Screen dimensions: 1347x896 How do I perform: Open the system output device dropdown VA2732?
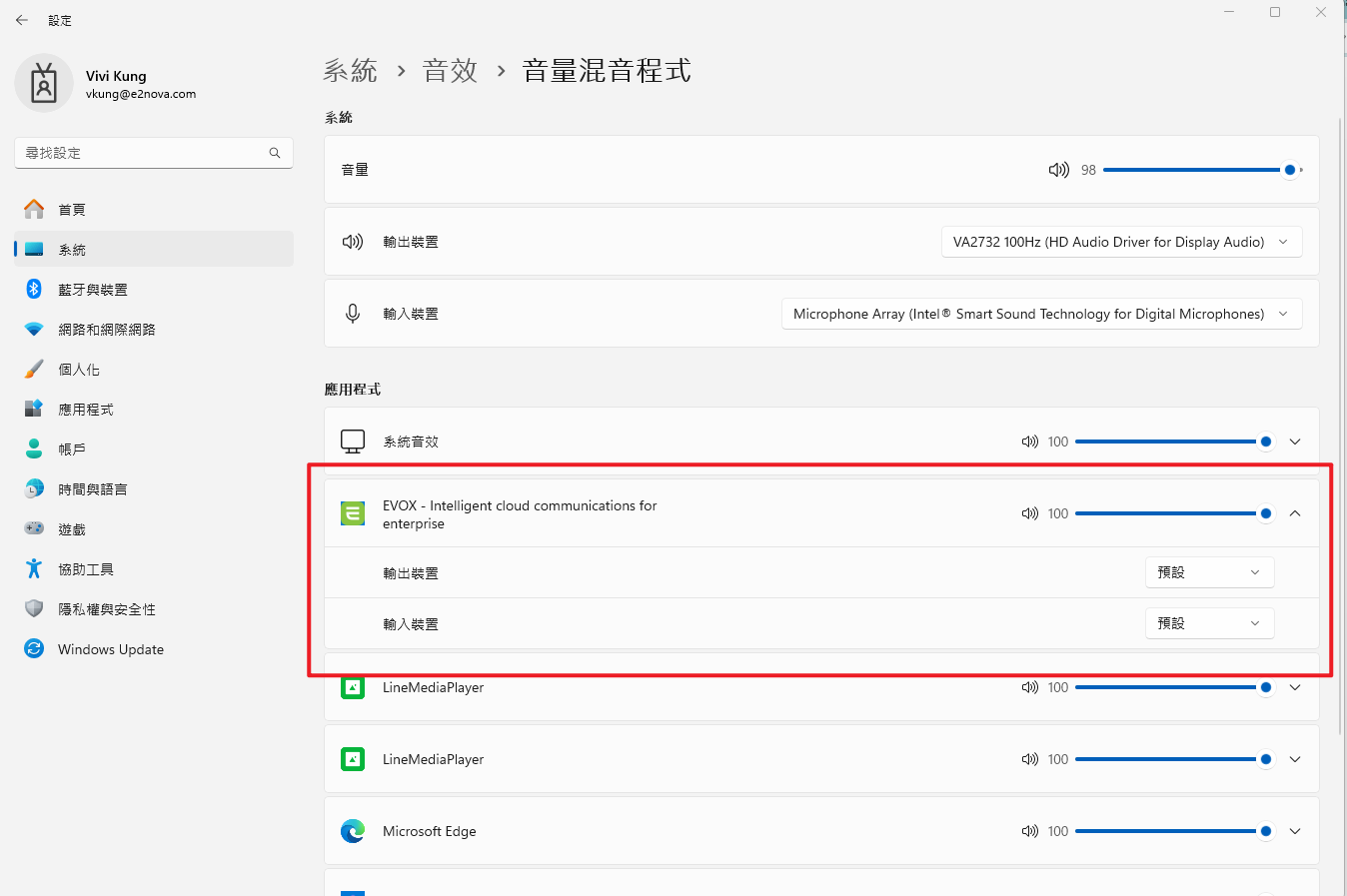(1121, 242)
